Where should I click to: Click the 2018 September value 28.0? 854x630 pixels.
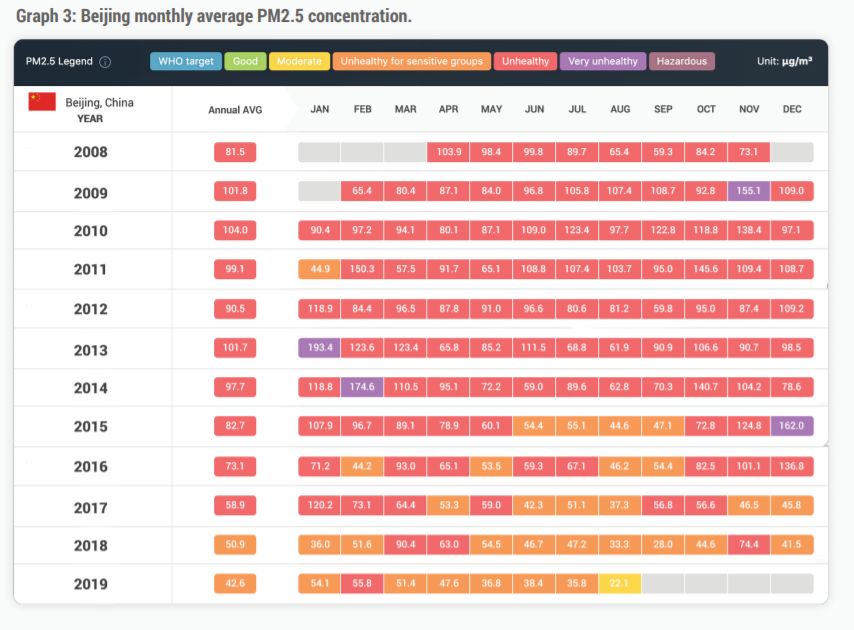(663, 545)
